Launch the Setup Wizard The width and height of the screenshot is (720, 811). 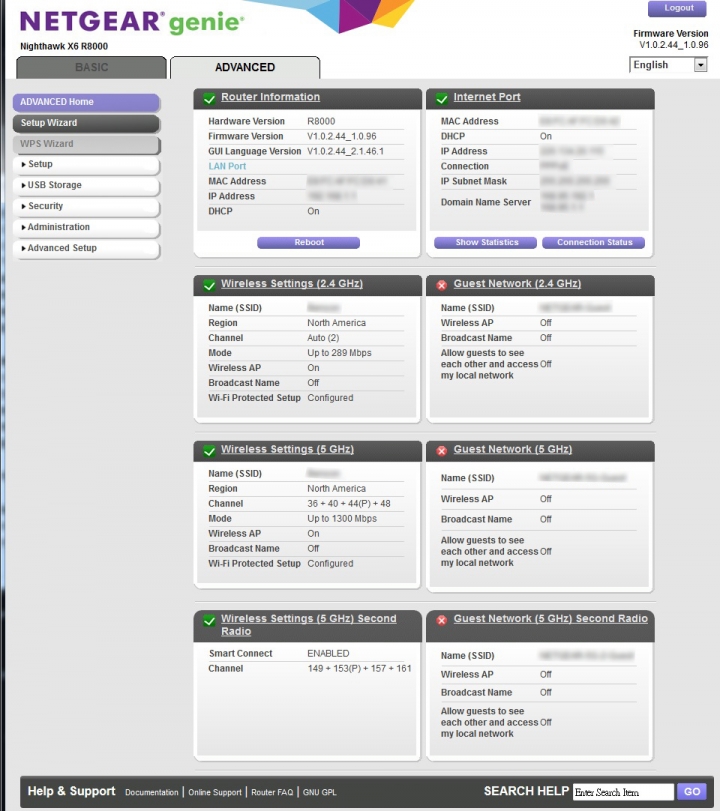click(x=86, y=123)
